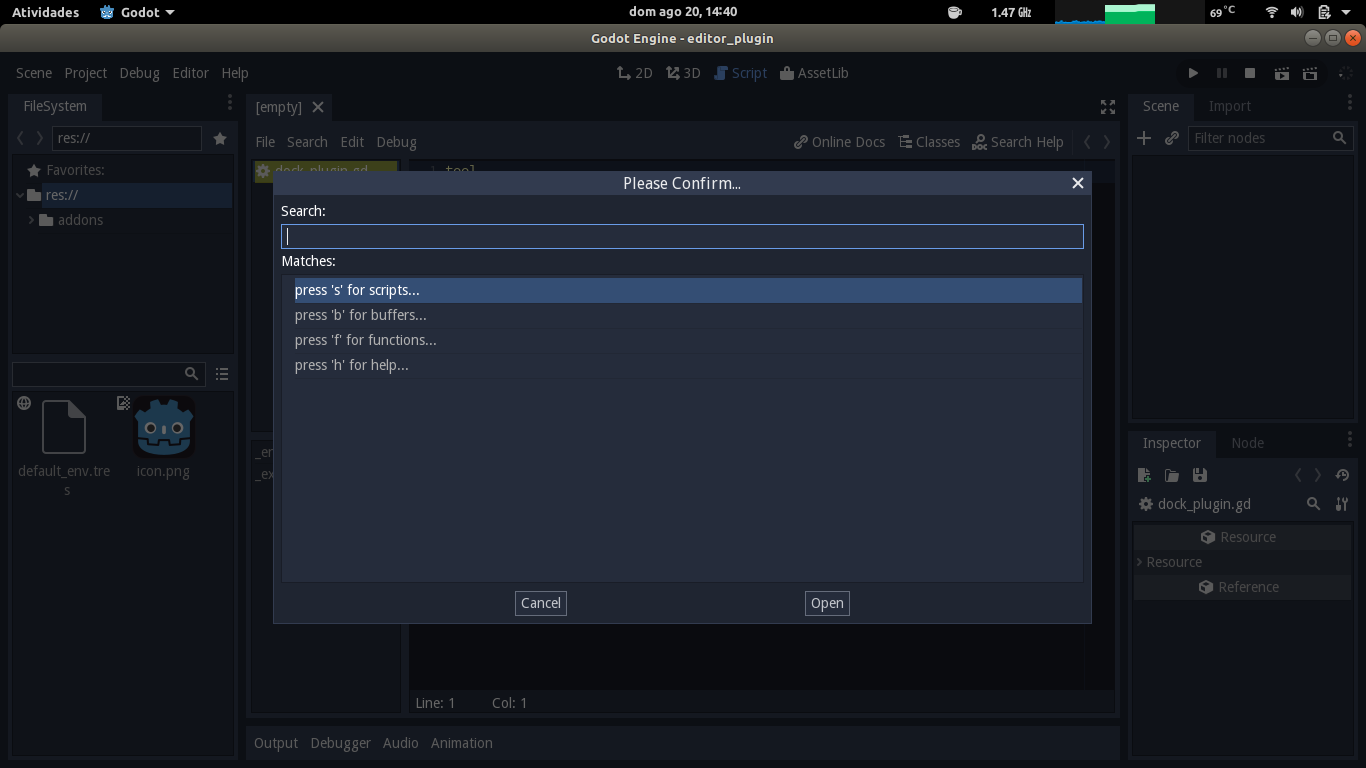Viewport: 1366px width, 768px height.
Task: Select the Scene dock tab
Action: click(1161, 106)
